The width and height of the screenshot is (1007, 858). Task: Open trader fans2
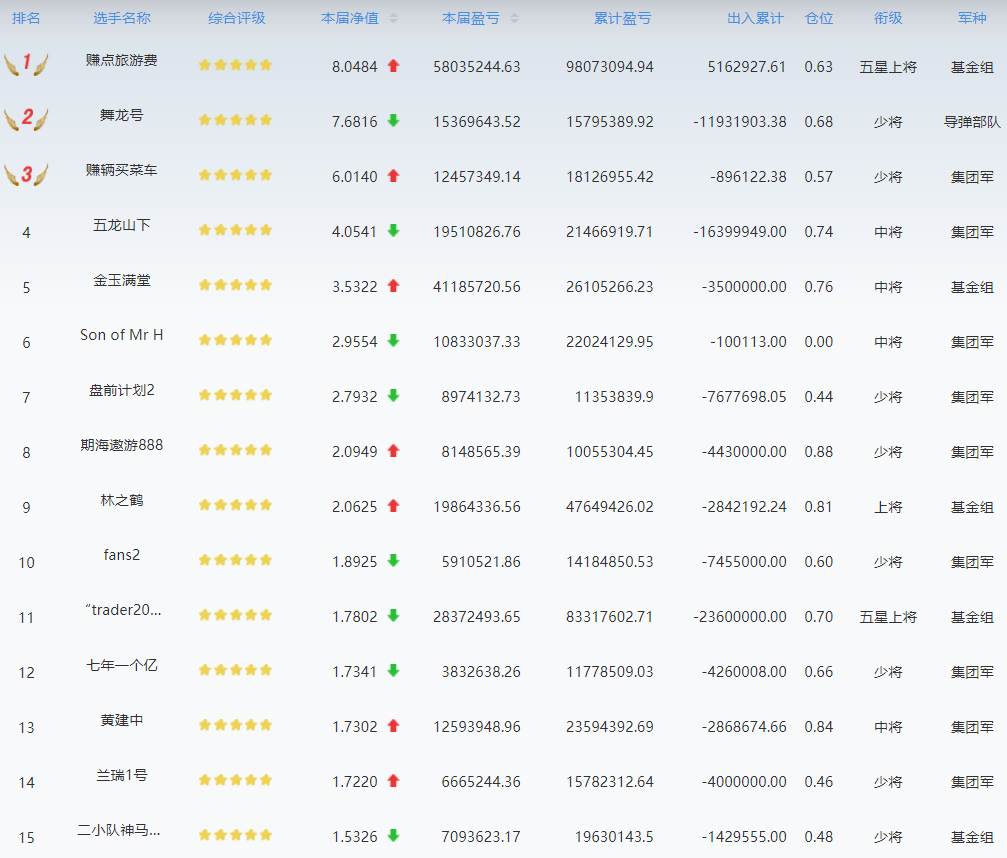(x=121, y=555)
